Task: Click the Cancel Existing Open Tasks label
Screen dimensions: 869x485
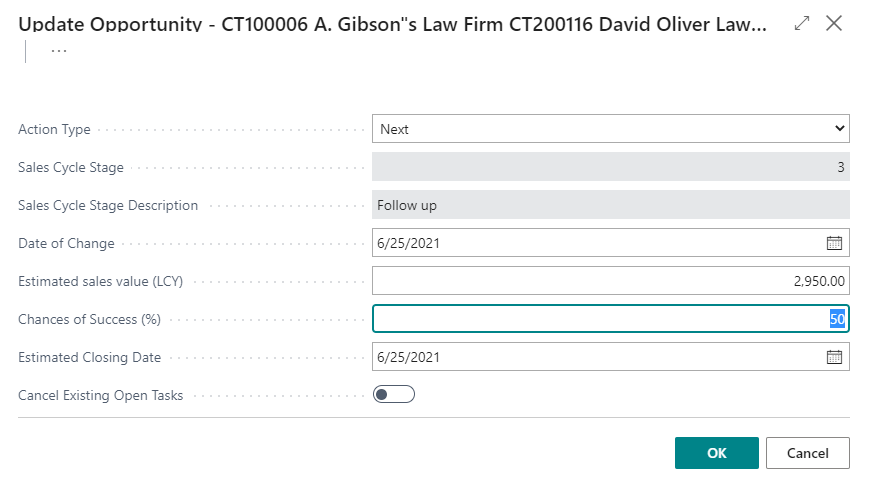Action: 100,395
